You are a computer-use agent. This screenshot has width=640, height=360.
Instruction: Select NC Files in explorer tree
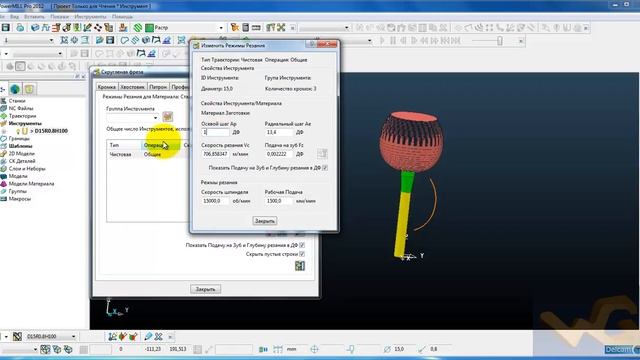pyautogui.click(x=21, y=108)
